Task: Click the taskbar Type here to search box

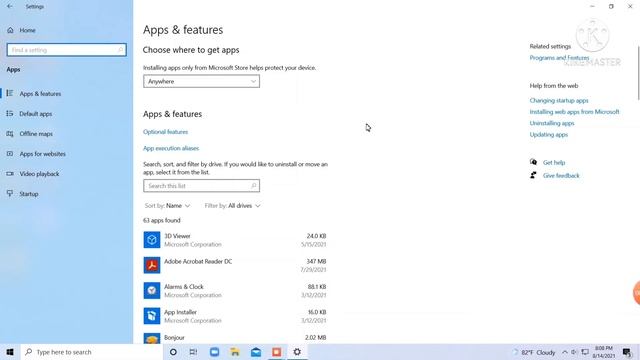Action: tap(91, 352)
